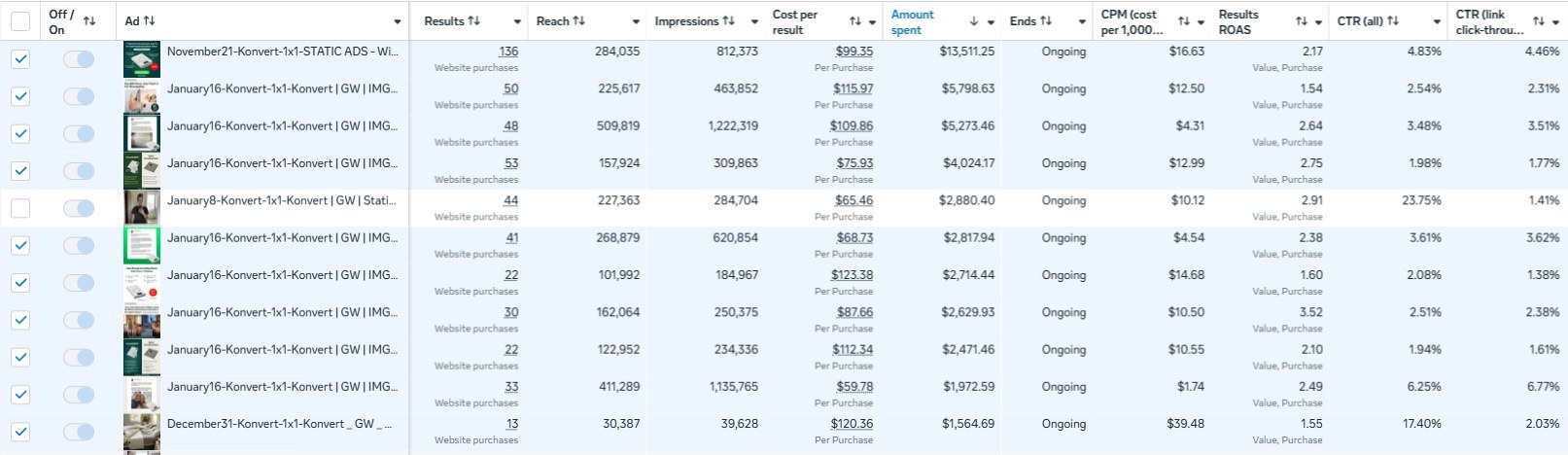Image resolution: width=1568 pixels, height=455 pixels.
Task: Sort the table by Results
Action: pos(473,21)
